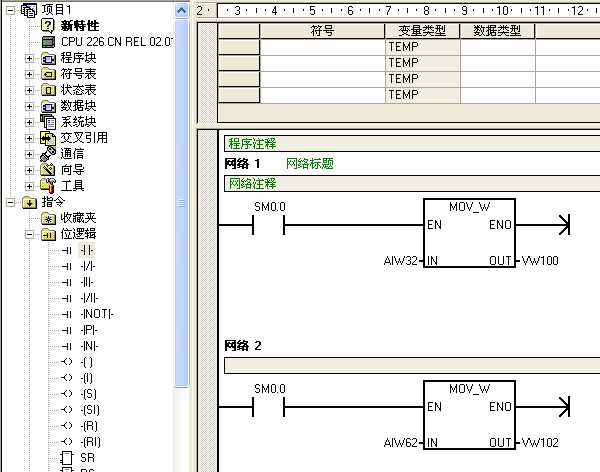Click the first TEMP row data type cell
The width and height of the screenshot is (600, 472).
tap(497, 47)
